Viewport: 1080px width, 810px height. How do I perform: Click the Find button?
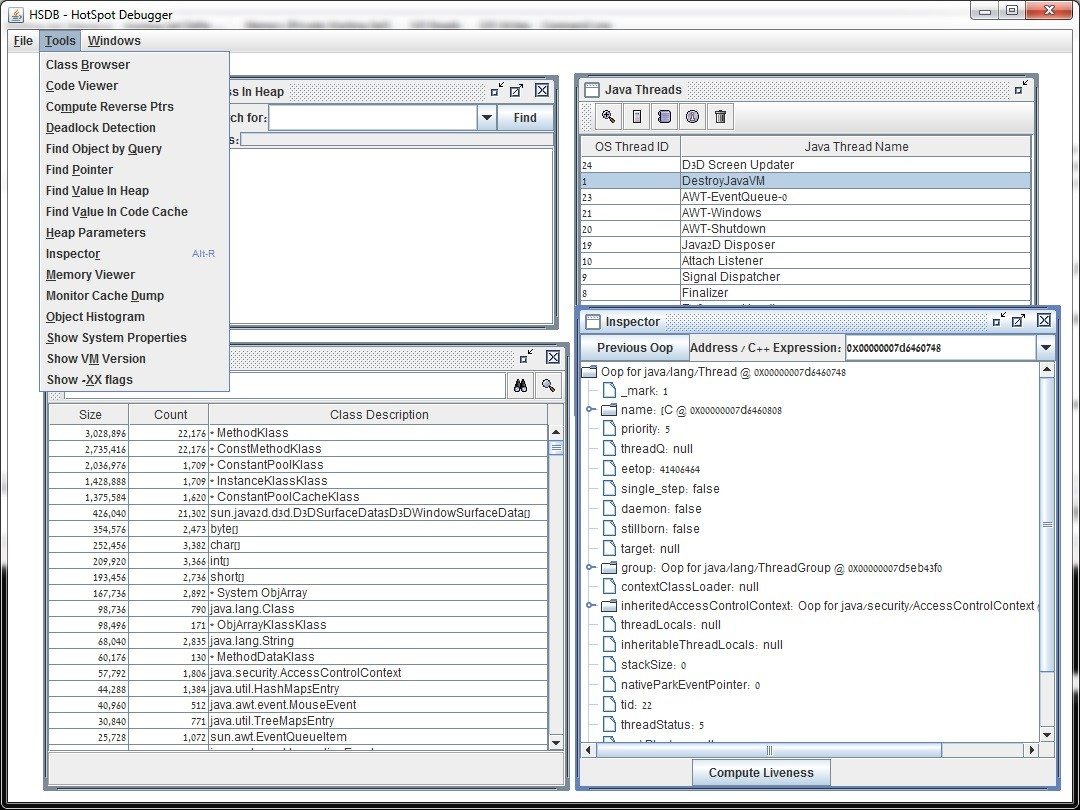coord(526,118)
